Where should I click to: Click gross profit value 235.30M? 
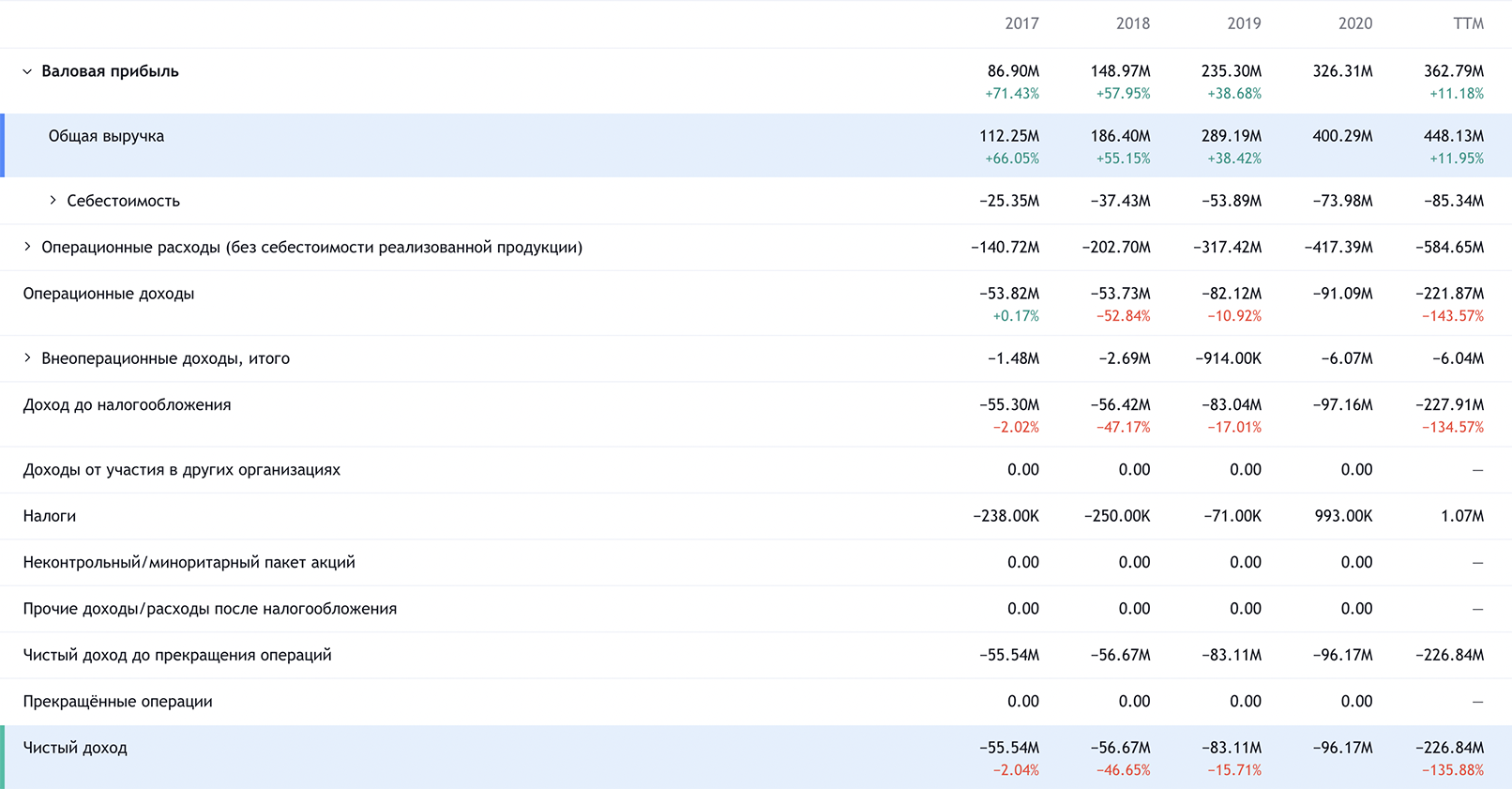click(x=1232, y=71)
